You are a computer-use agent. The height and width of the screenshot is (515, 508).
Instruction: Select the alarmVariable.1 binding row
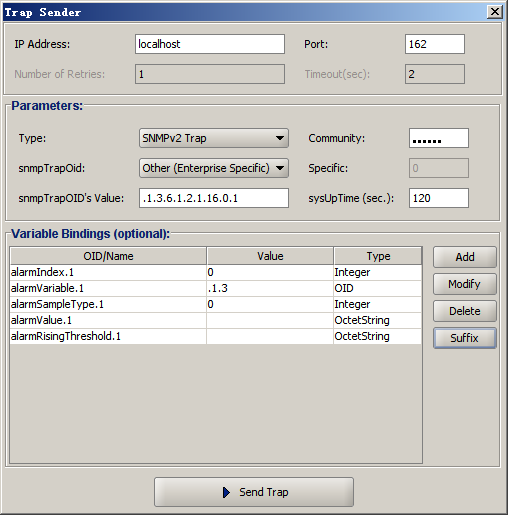coord(216,288)
